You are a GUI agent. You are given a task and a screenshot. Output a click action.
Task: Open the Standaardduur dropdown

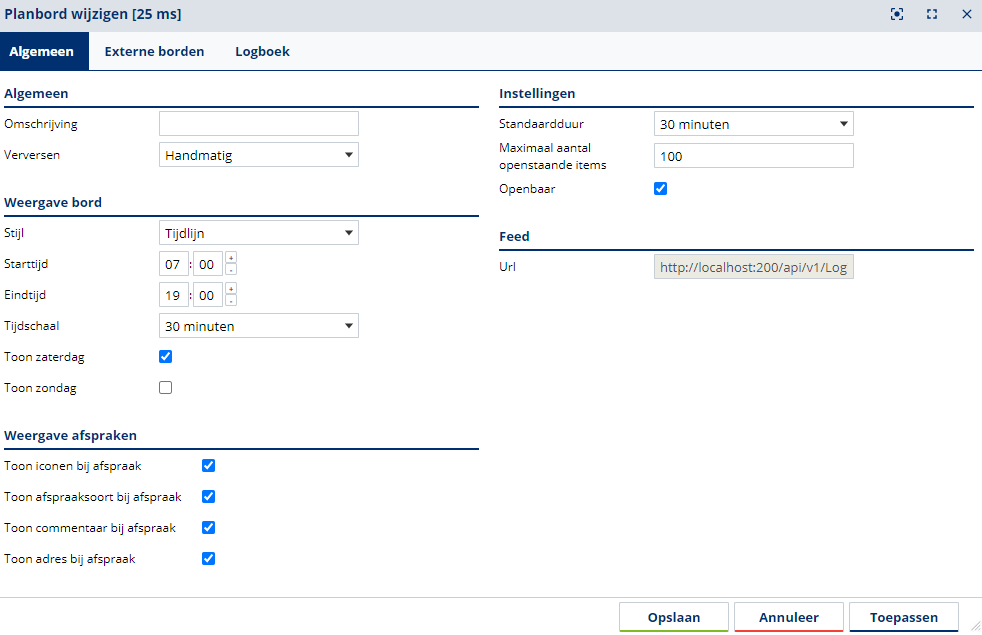pyautogui.click(x=753, y=125)
